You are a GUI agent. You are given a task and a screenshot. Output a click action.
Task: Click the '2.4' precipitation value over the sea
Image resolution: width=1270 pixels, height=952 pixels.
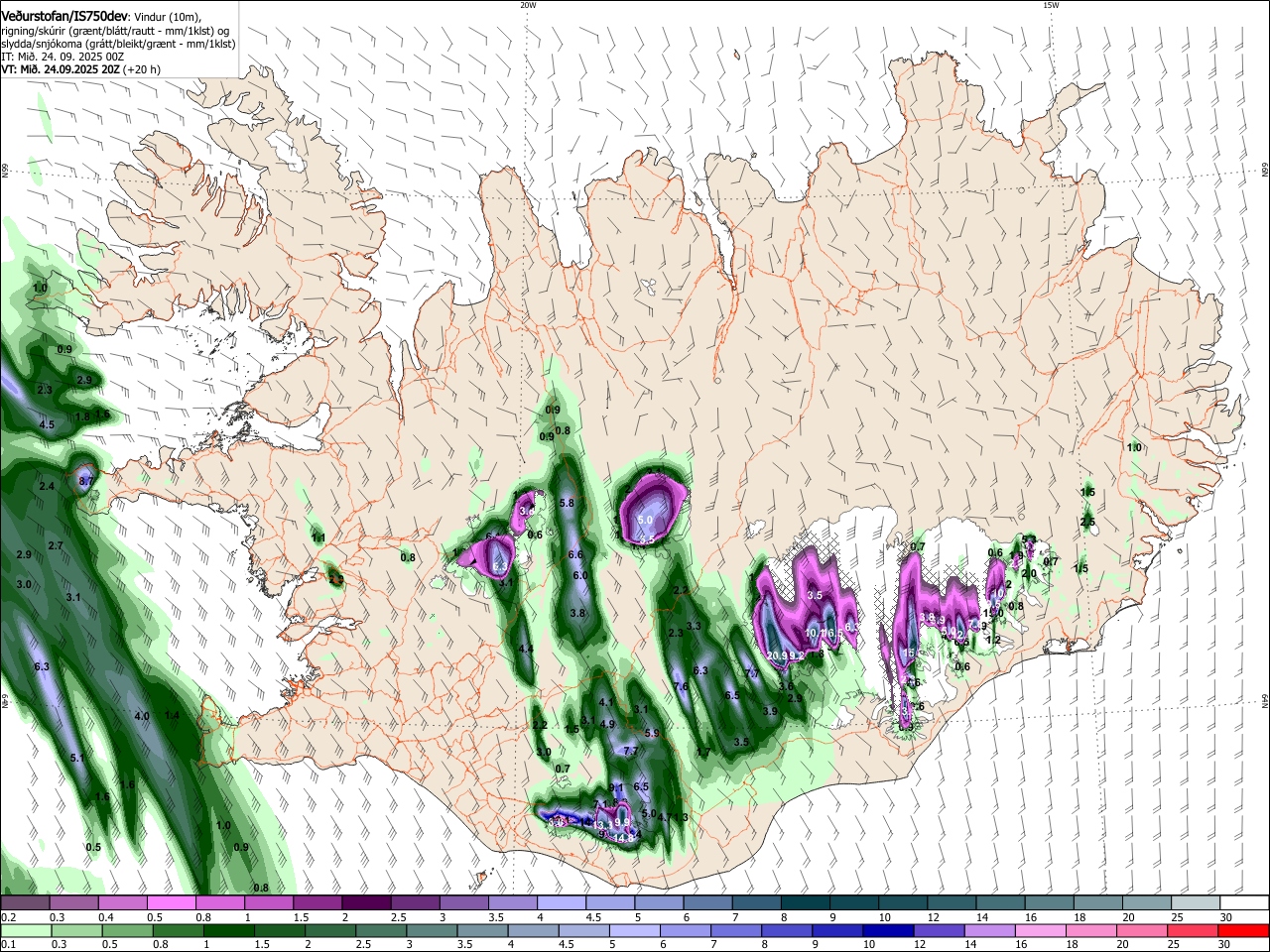pos(47,487)
